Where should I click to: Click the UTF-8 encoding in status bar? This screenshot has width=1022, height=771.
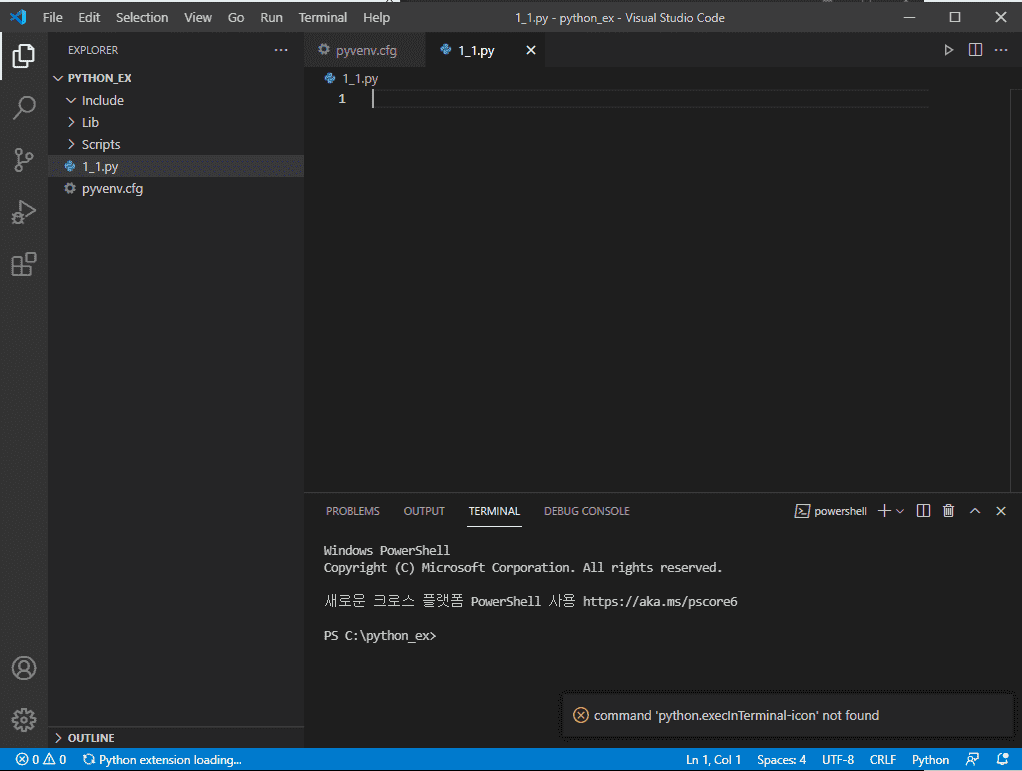(837, 760)
